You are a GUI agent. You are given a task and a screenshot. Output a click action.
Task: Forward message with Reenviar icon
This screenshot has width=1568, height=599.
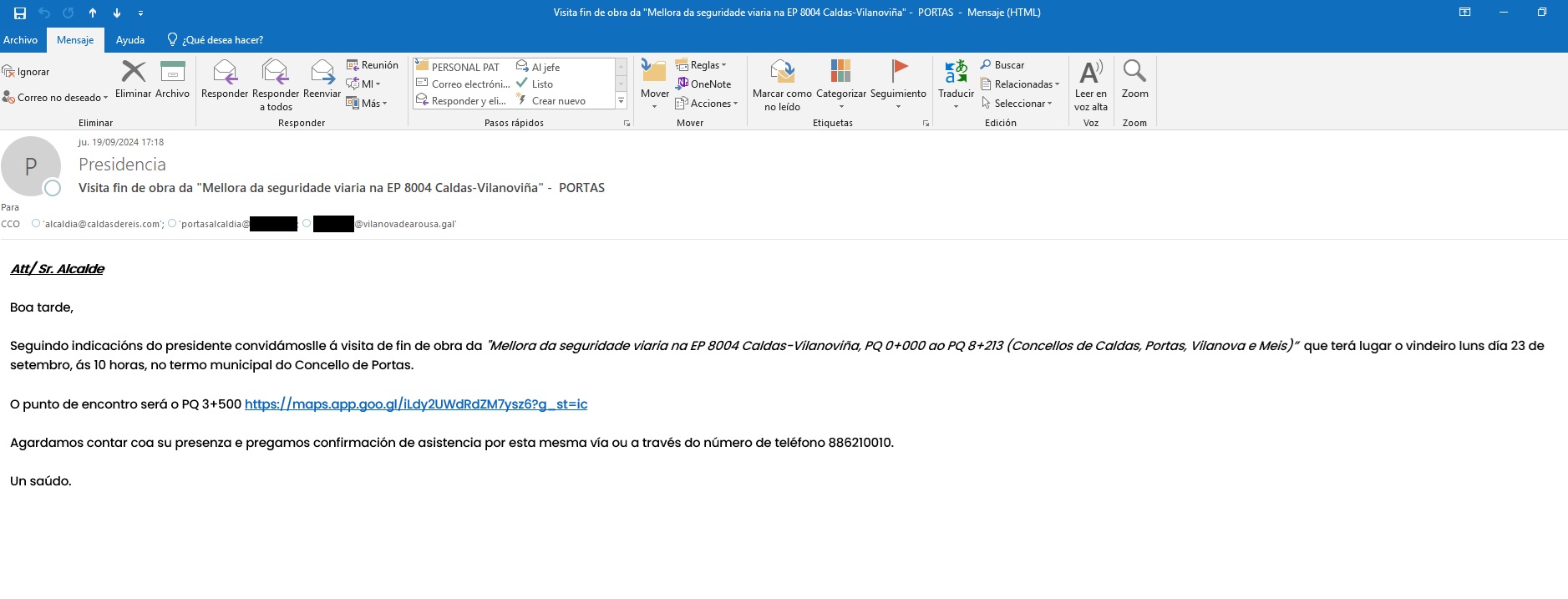click(x=322, y=73)
